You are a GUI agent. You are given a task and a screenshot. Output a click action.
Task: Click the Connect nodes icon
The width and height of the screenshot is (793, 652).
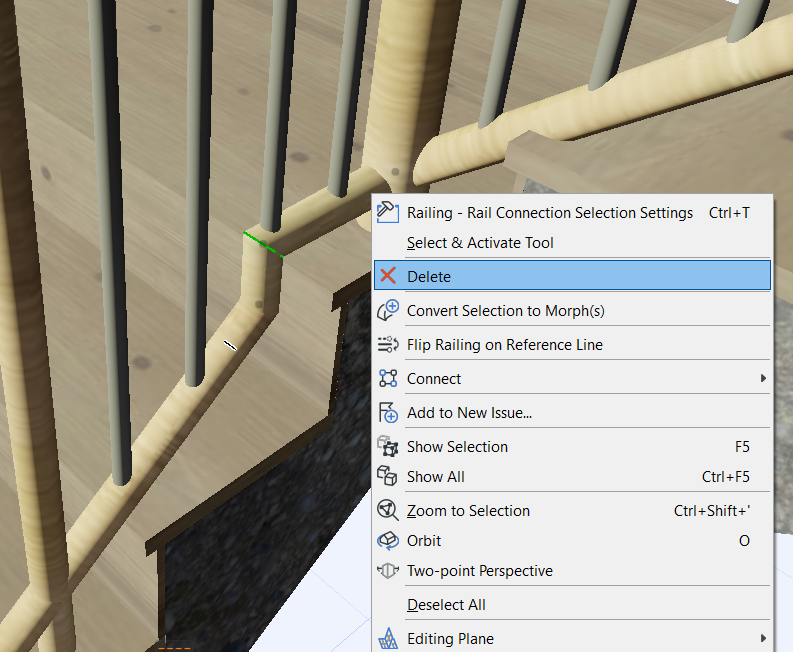pos(388,378)
